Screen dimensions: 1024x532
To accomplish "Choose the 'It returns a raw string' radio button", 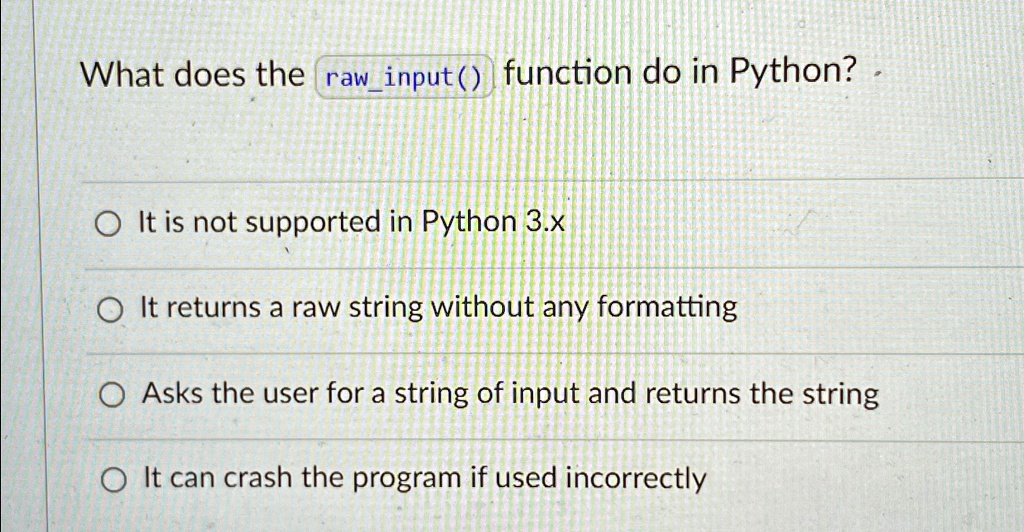I will pos(107,312).
